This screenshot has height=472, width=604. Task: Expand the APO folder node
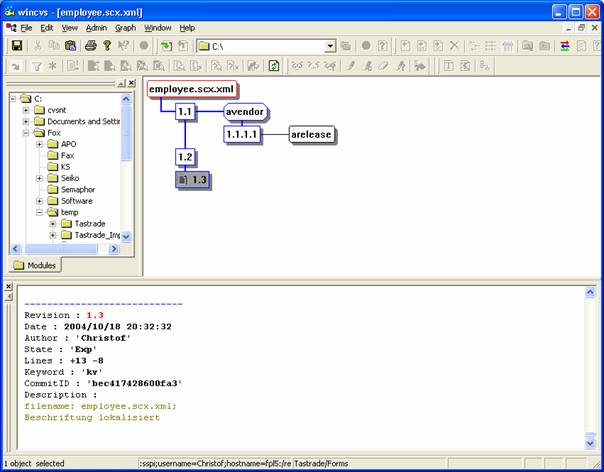tap(40, 144)
